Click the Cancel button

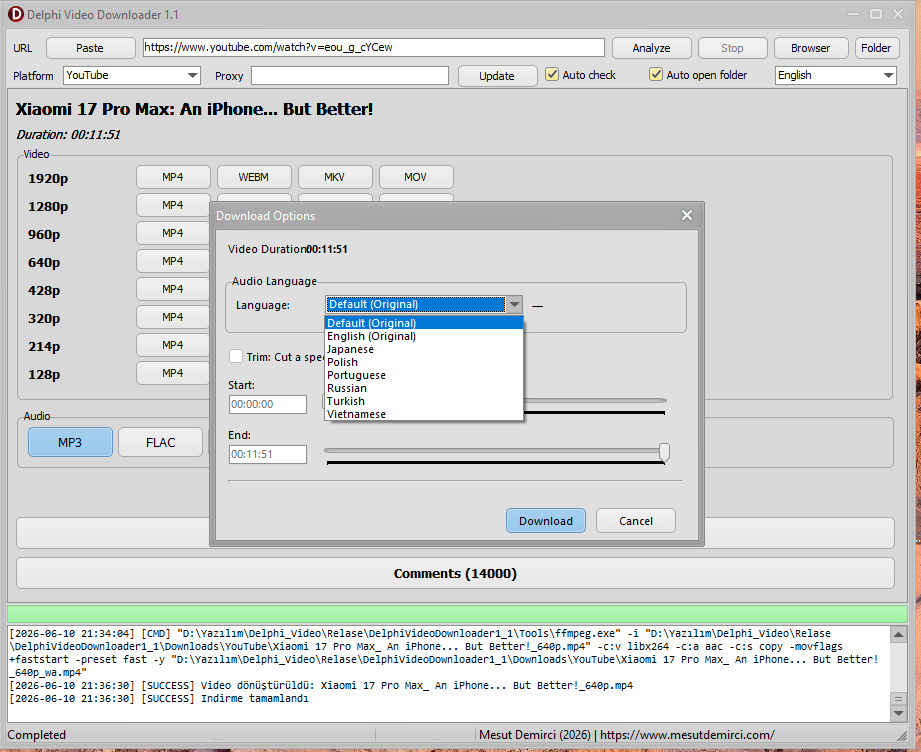click(x=636, y=521)
